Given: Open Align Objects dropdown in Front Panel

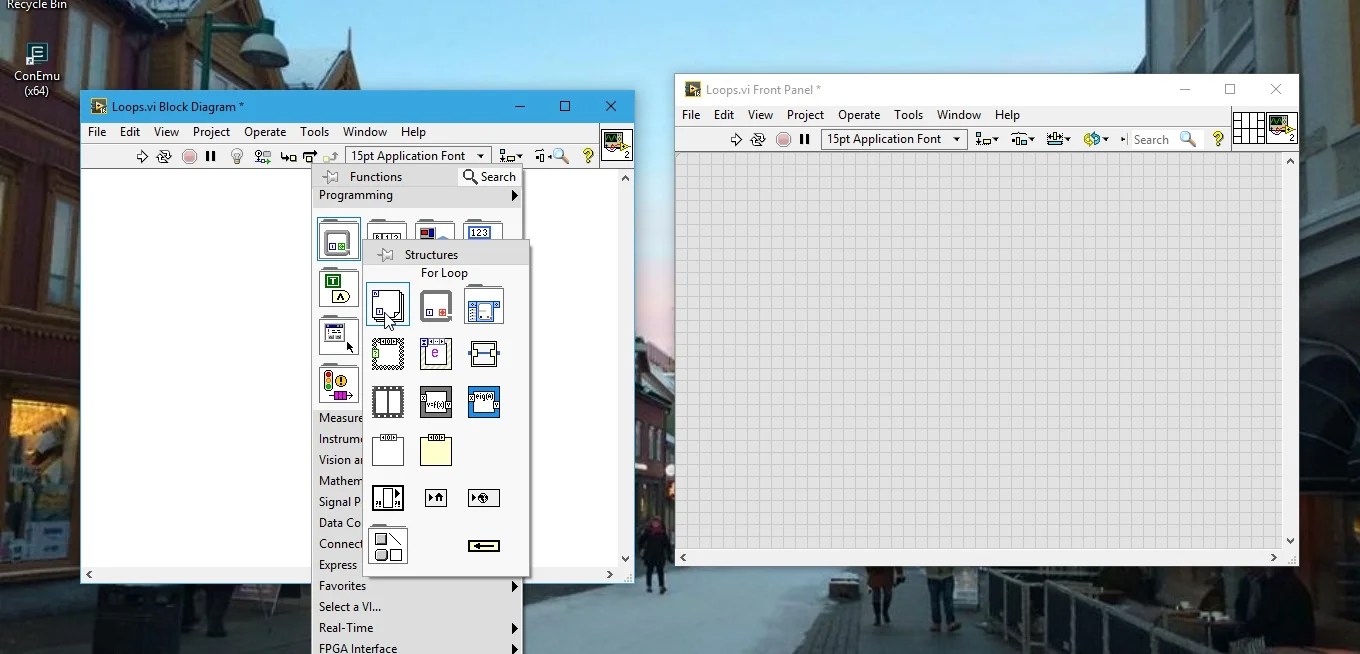Looking at the screenshot, I should [x=987, y=139].
